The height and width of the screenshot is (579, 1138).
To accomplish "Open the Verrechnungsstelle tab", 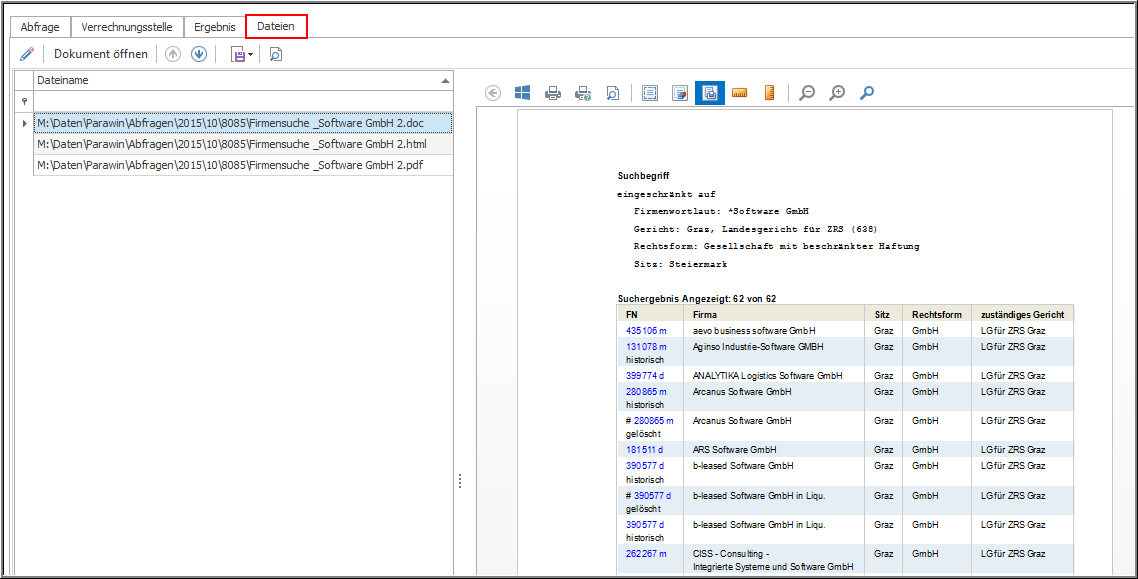I will [x=127, y=27].
